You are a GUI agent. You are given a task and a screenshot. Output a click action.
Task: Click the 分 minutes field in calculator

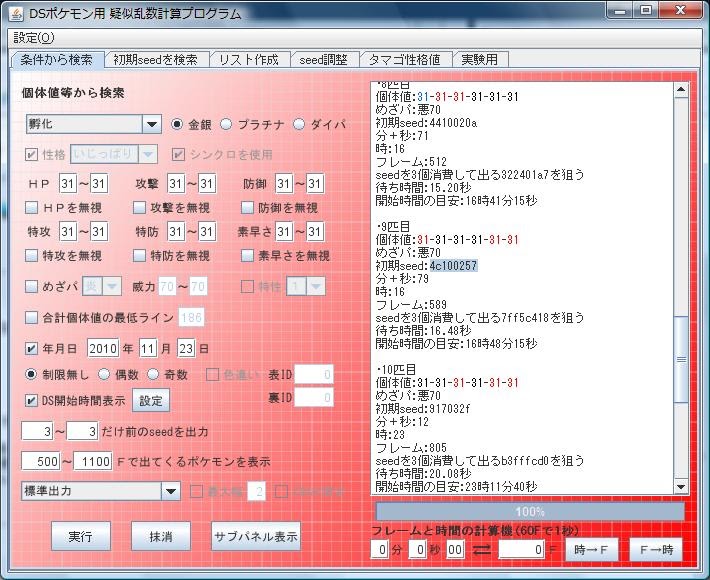pyautogui.click(x=379, y=549)
